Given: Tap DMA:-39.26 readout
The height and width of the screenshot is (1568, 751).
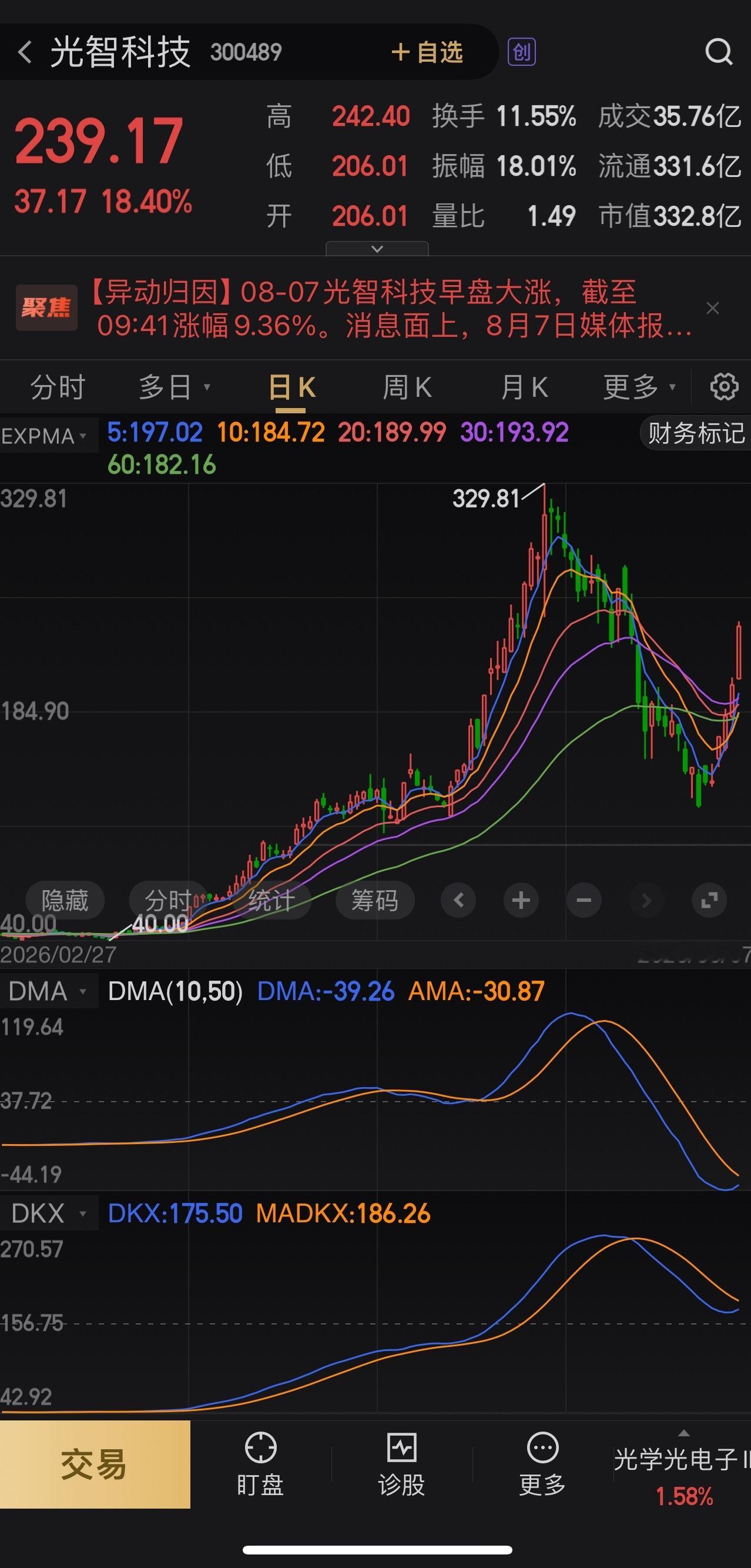Looking at the screenshot, I should pos(326,992).
